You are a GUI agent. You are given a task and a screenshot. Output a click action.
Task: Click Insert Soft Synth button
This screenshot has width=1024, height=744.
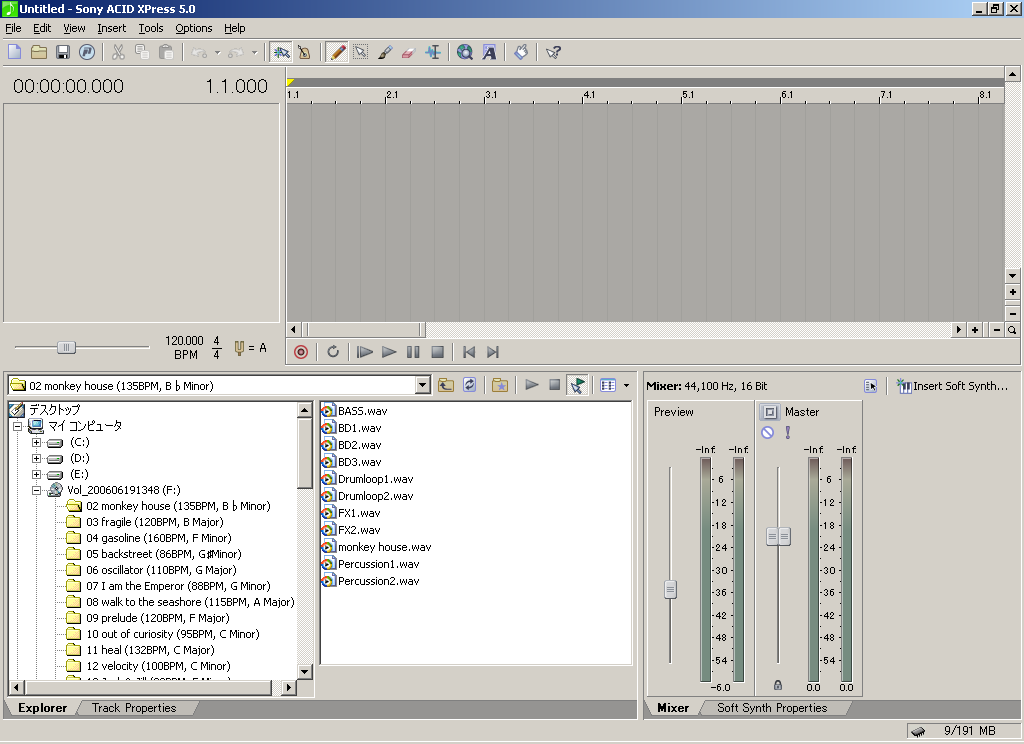click(x=952, y=386)
